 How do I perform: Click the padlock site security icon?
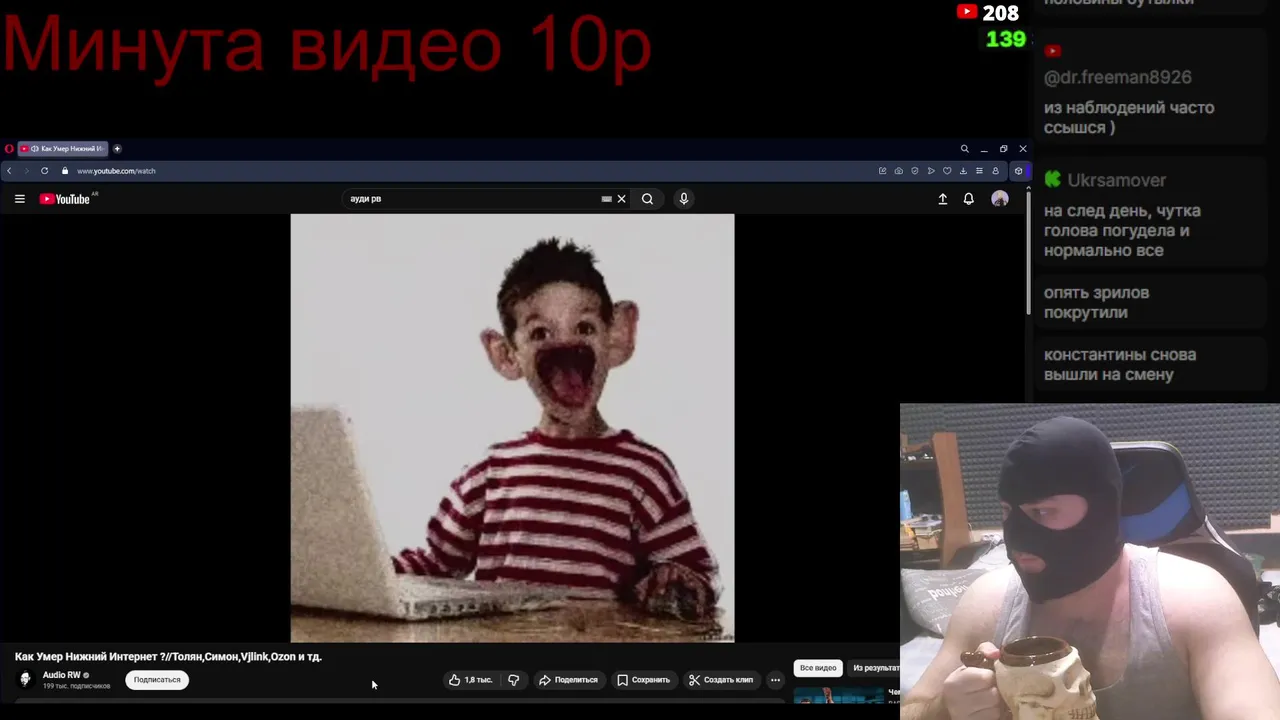pos(65,171)
